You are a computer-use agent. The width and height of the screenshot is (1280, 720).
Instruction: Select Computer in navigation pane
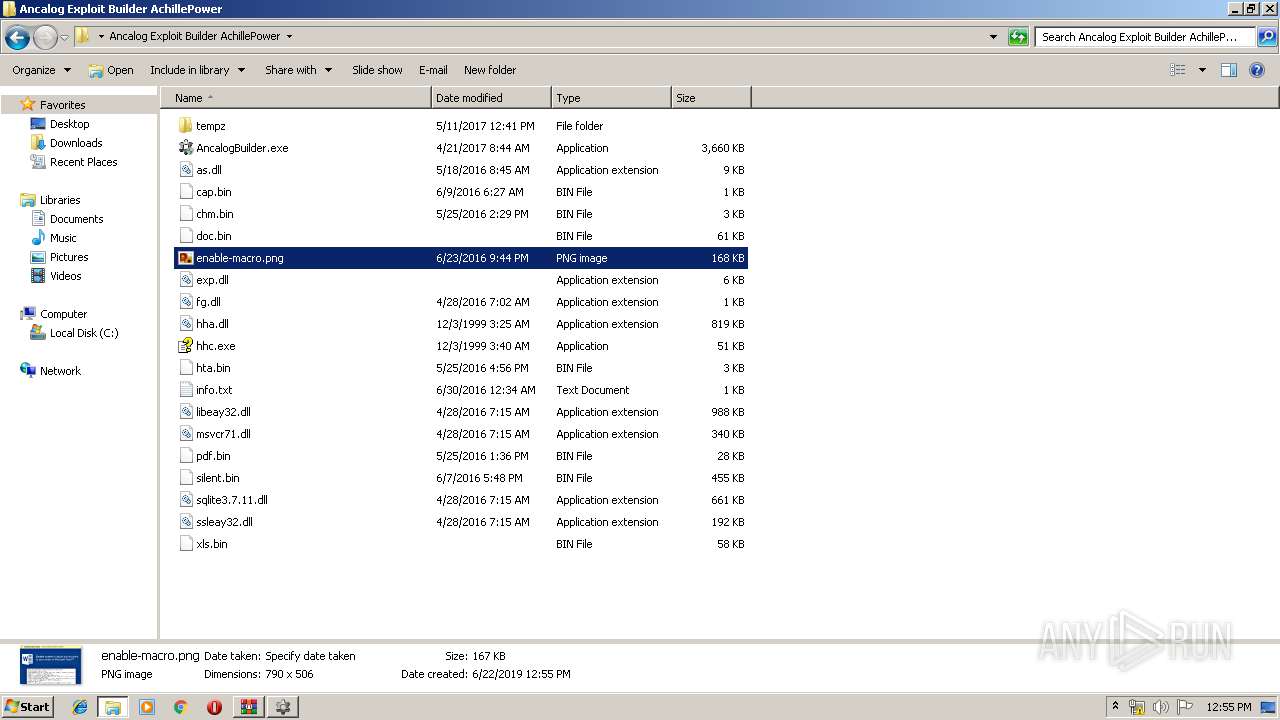pos(63,314)
